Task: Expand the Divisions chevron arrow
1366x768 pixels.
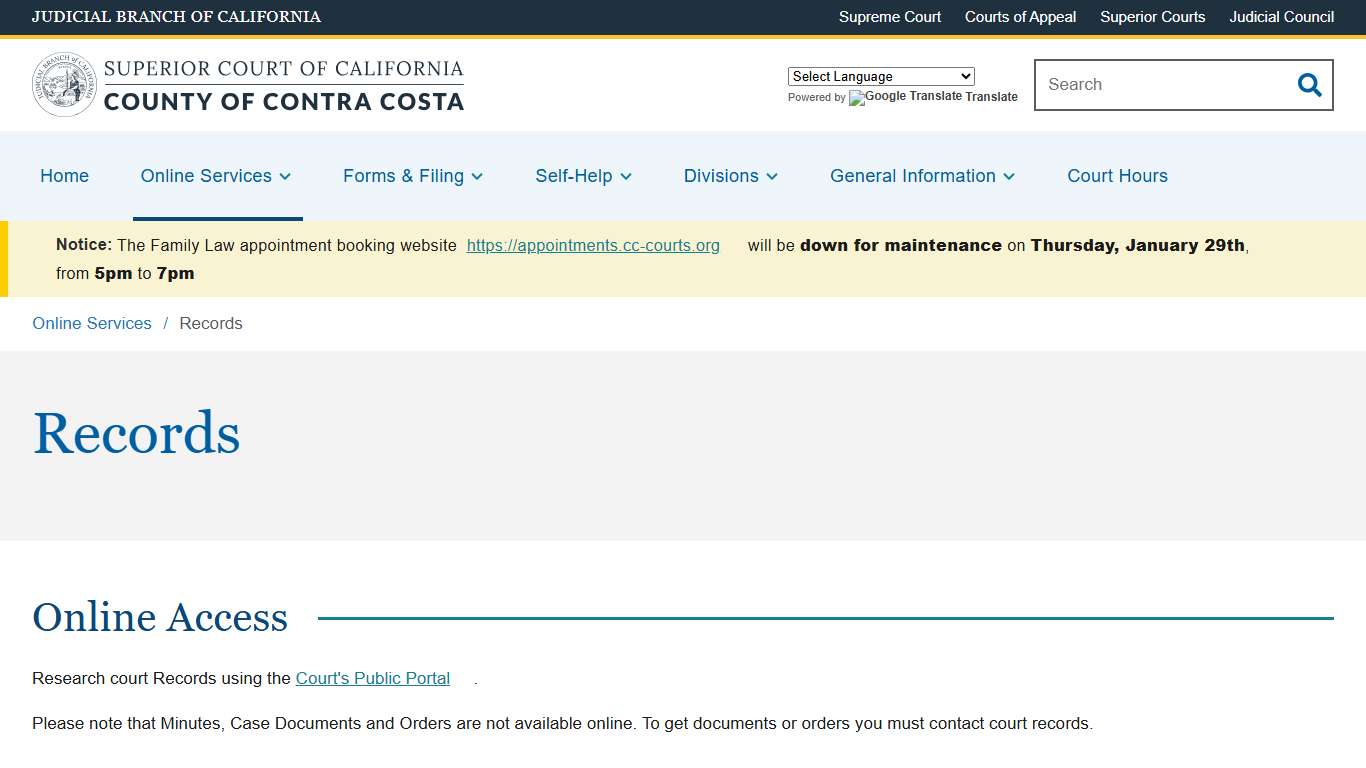Action: (x=771, y=176)
